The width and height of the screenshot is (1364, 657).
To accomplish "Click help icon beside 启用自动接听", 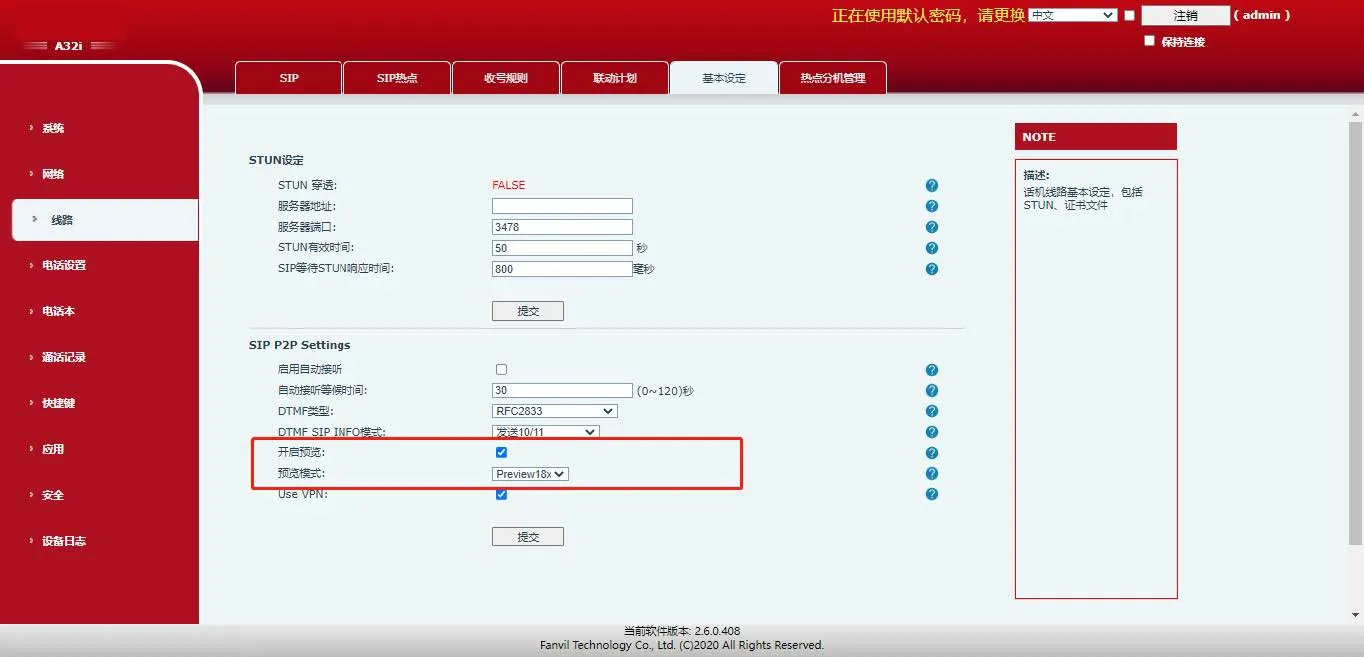I will click(931, 369).
